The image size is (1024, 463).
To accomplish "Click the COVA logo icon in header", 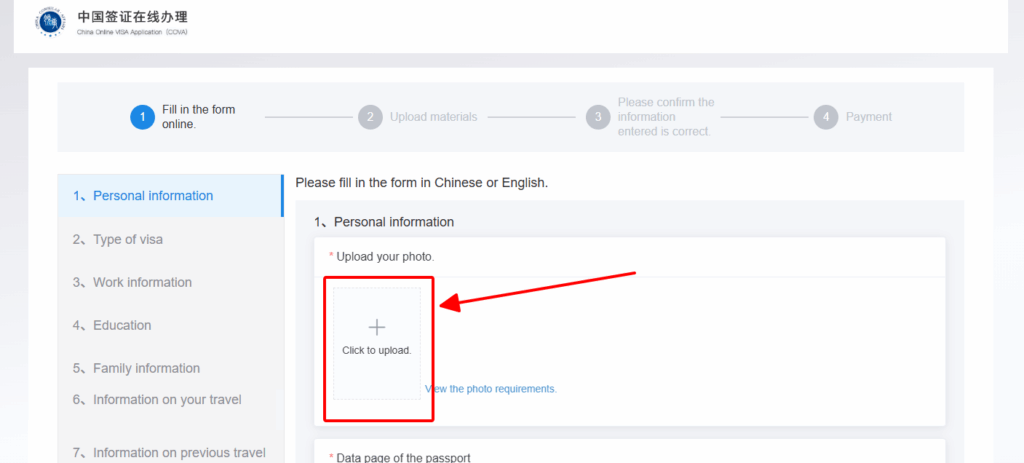I will (x=52, y=22).
